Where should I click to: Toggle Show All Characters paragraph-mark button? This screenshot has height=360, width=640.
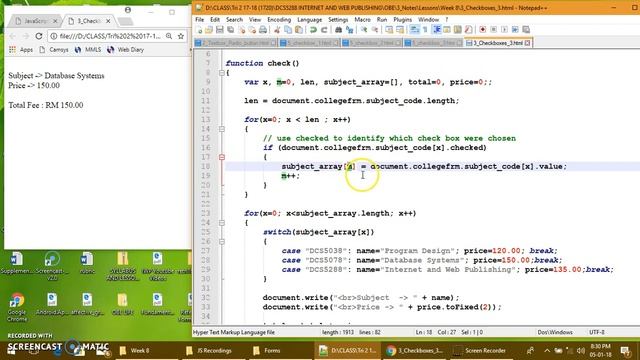coord(425,29)
